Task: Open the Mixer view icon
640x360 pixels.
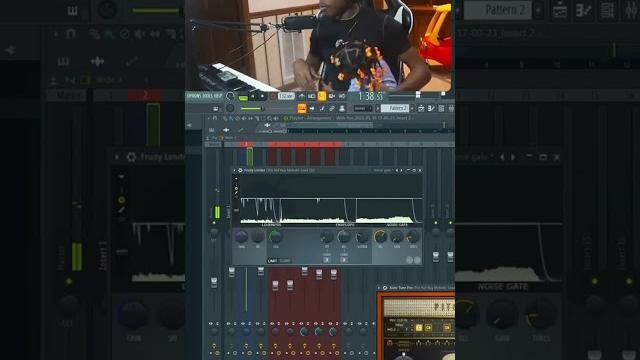Action: 451,109
